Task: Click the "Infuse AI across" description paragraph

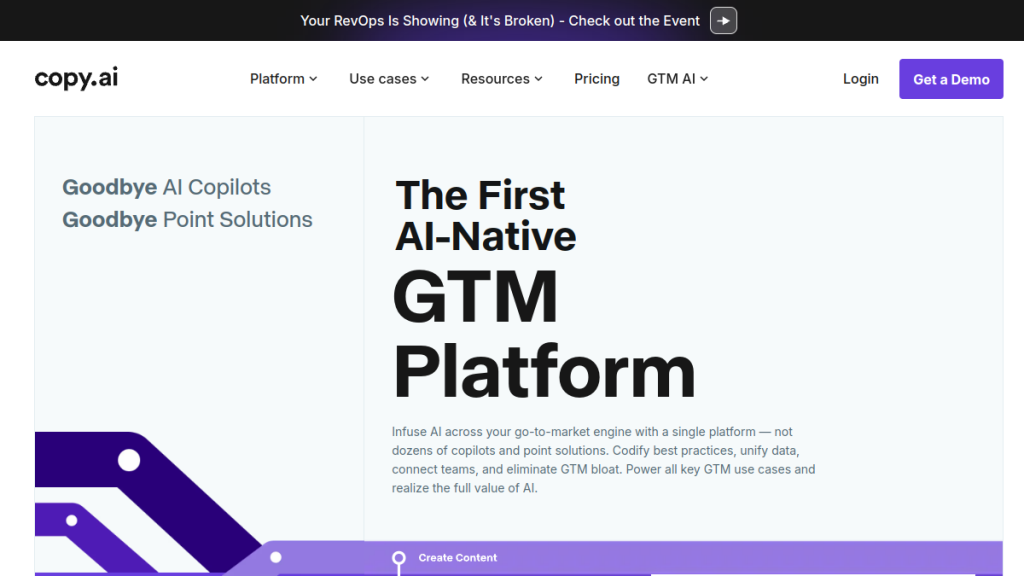Action: pyautogui.click(x=603, y=460)
